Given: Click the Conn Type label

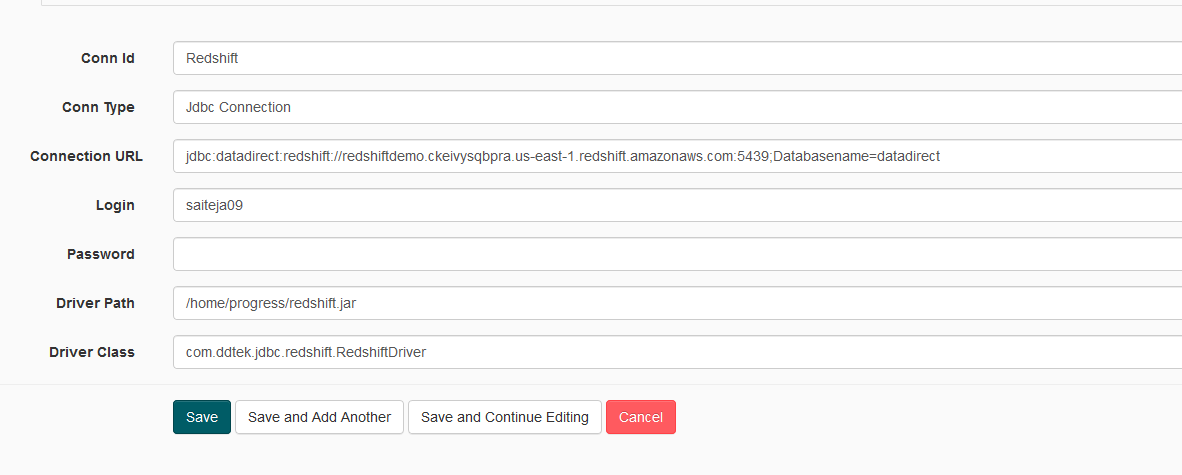Looking at the screenshot, I should click(98, 107).
